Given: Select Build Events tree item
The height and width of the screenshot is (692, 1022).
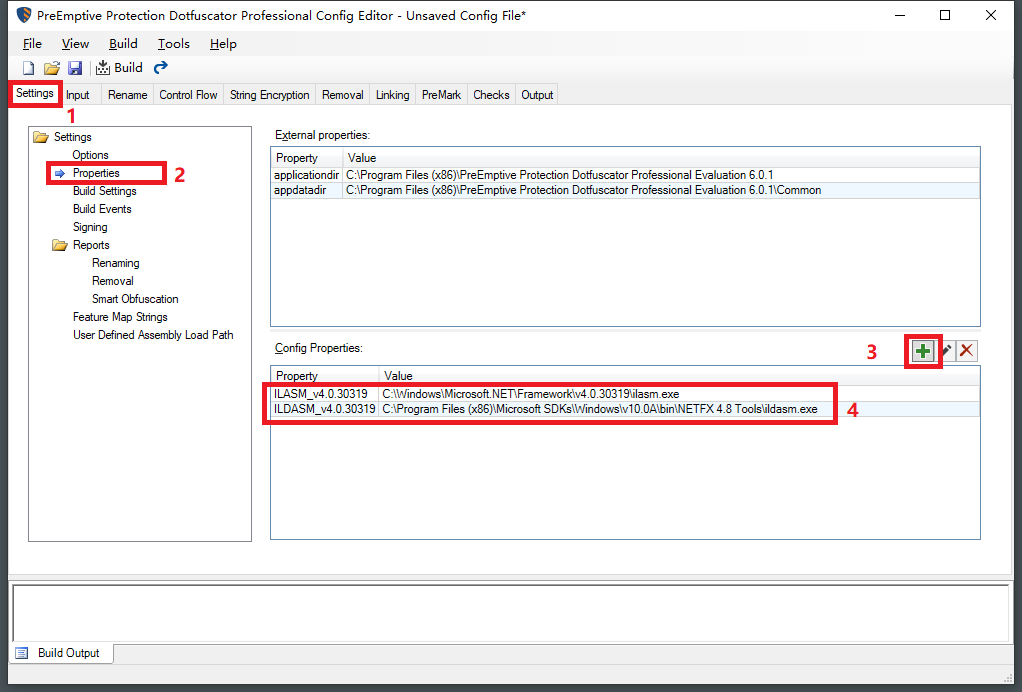Looking at the screenshot, I should click(102, 209).
